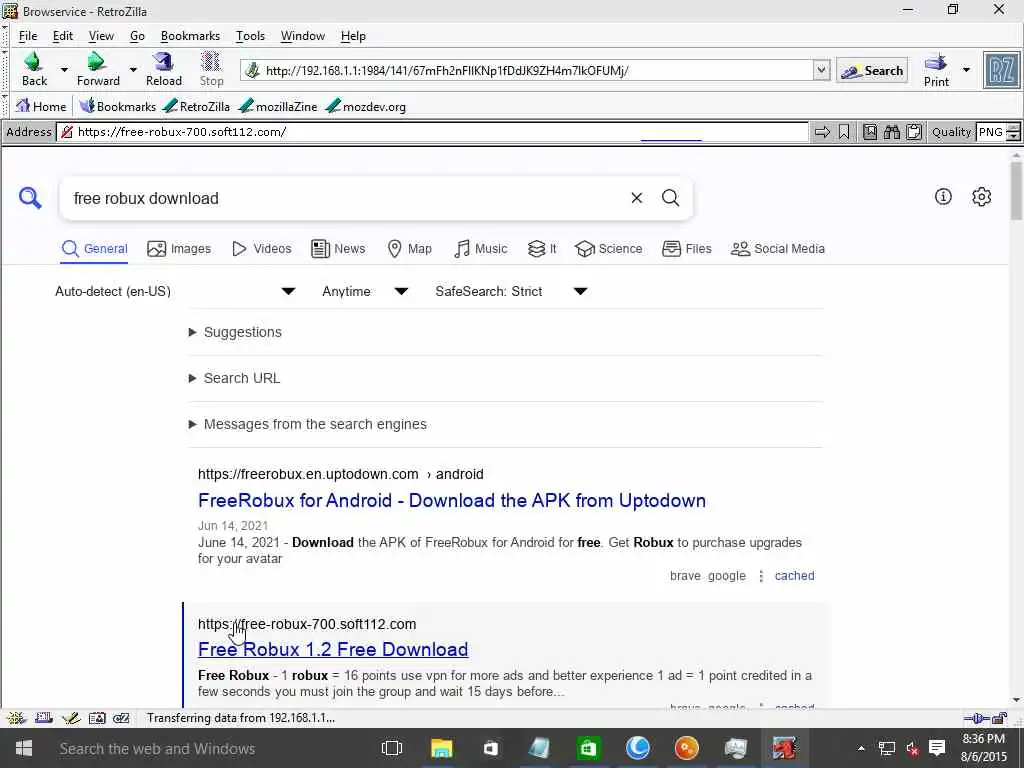Viewport: 1024px width, 768px height.
Task: Switch to the Music tab
Action: (481, 249)
